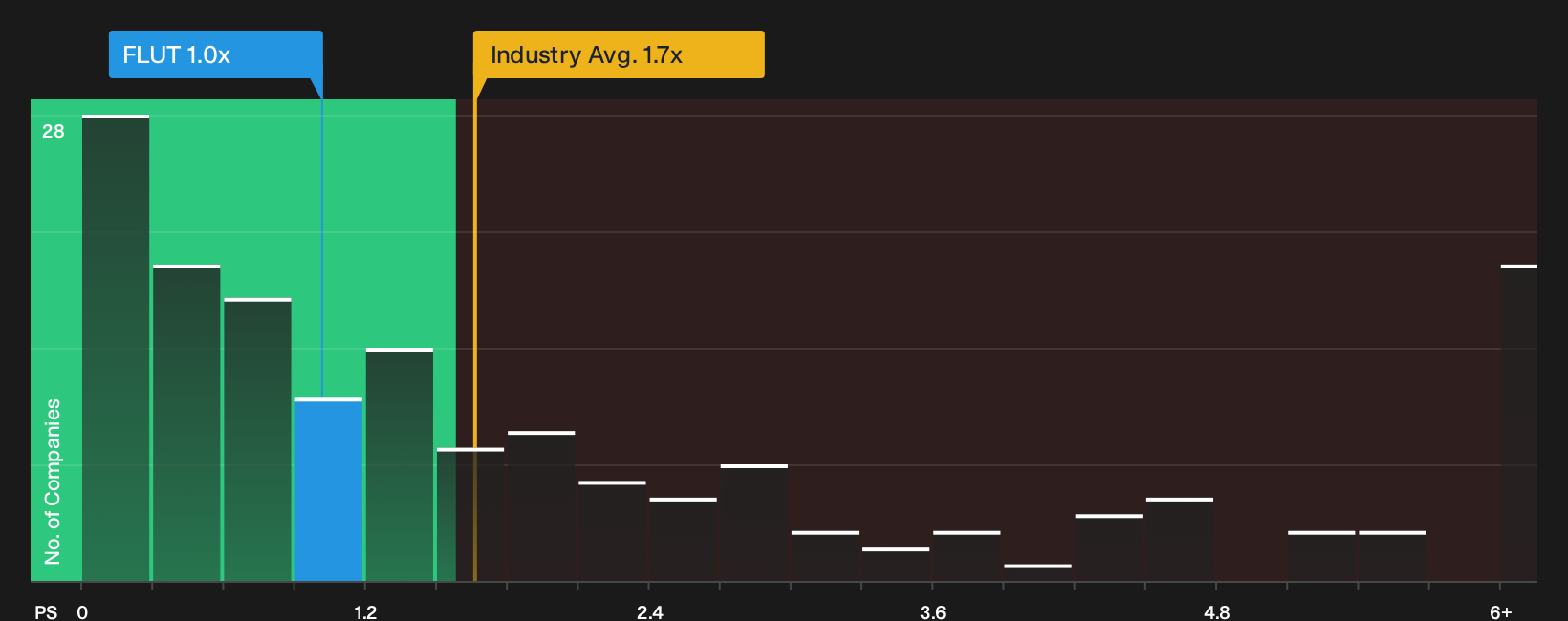1568x621 pixels.
Task: Click the bar ending at the 4.8 tick
Action: 1180,539
